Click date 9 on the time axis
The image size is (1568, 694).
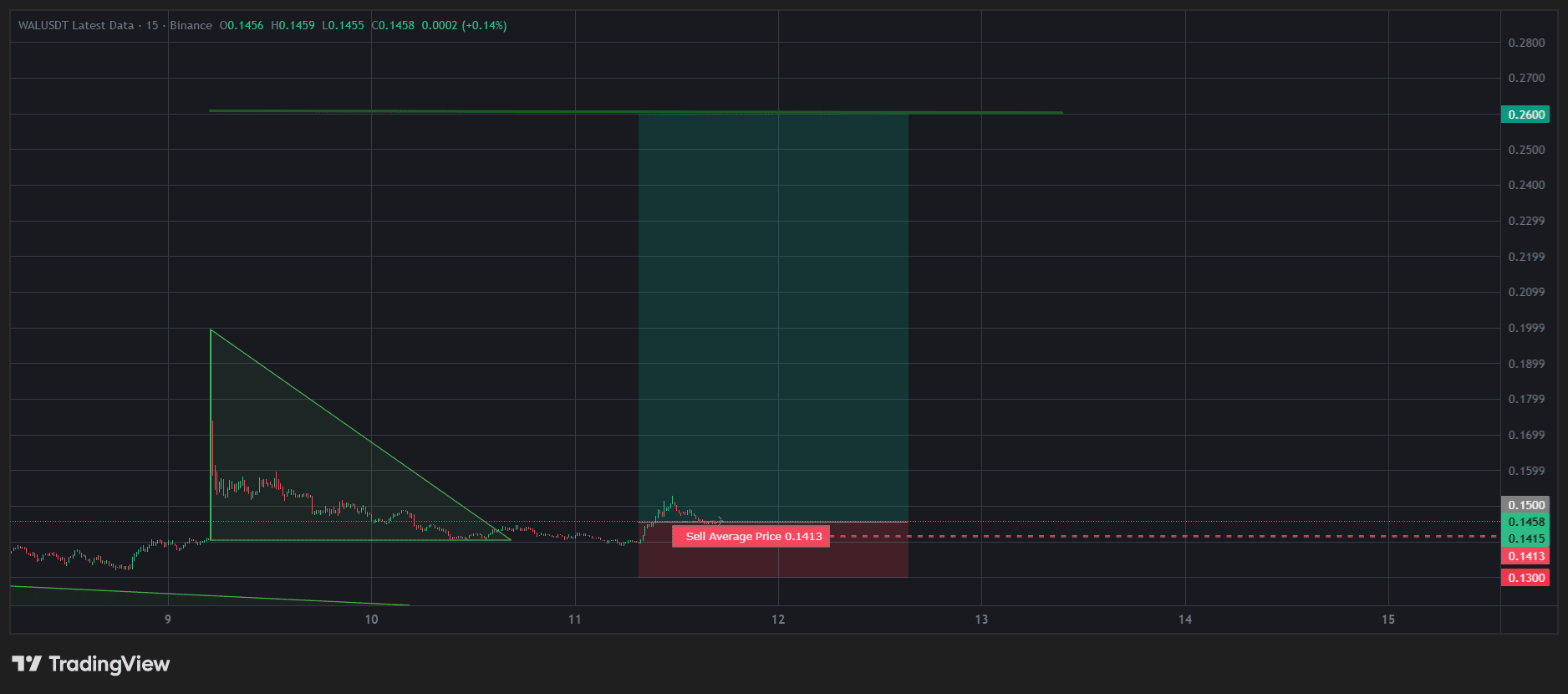168,620
